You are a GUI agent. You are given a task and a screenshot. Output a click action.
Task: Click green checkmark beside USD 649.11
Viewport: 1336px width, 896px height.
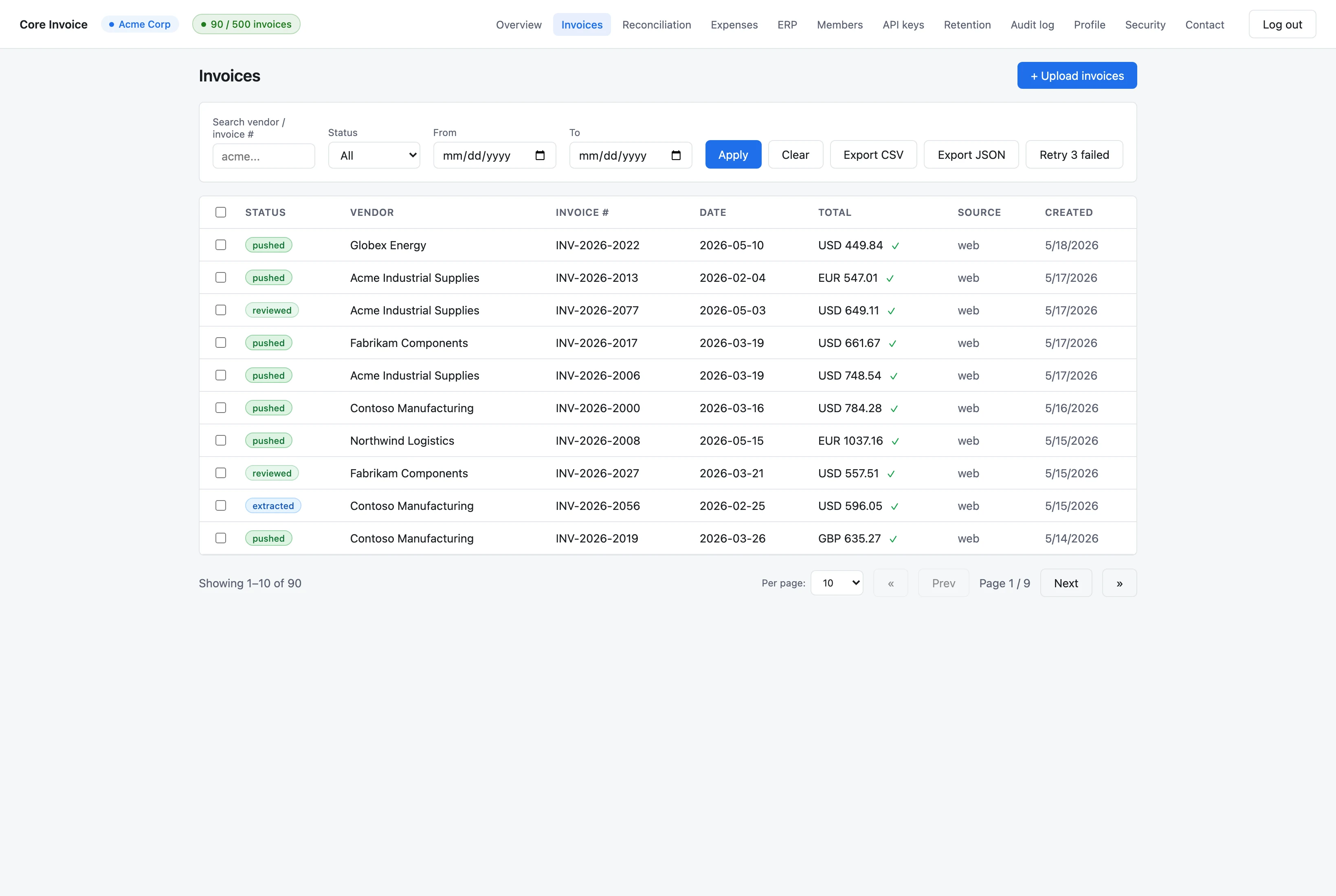(892, 311)
